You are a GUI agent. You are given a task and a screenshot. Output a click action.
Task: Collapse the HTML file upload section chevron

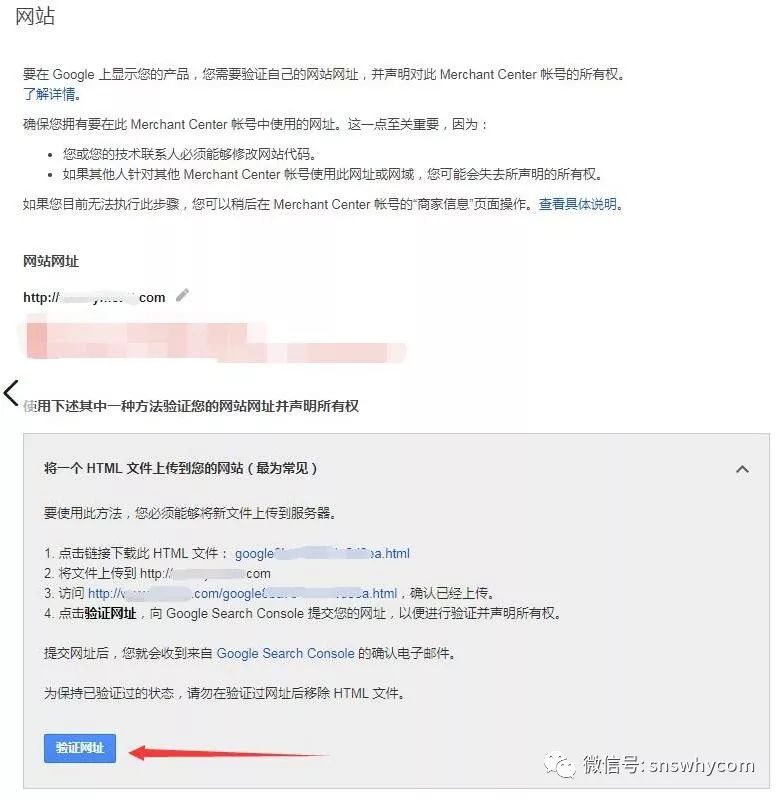742,469
